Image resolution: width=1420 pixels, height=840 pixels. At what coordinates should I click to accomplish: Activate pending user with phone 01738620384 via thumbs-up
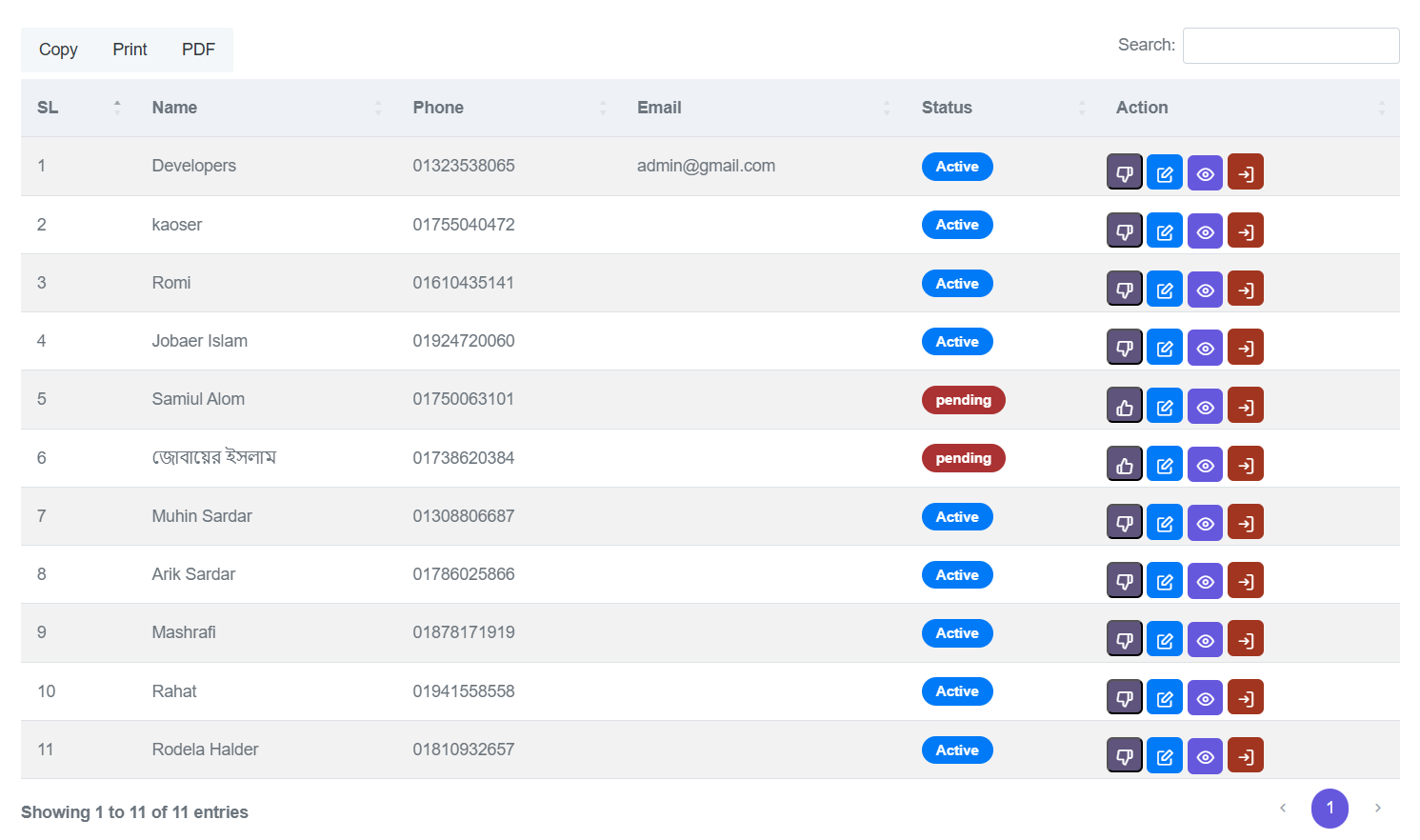(1124, 465)
